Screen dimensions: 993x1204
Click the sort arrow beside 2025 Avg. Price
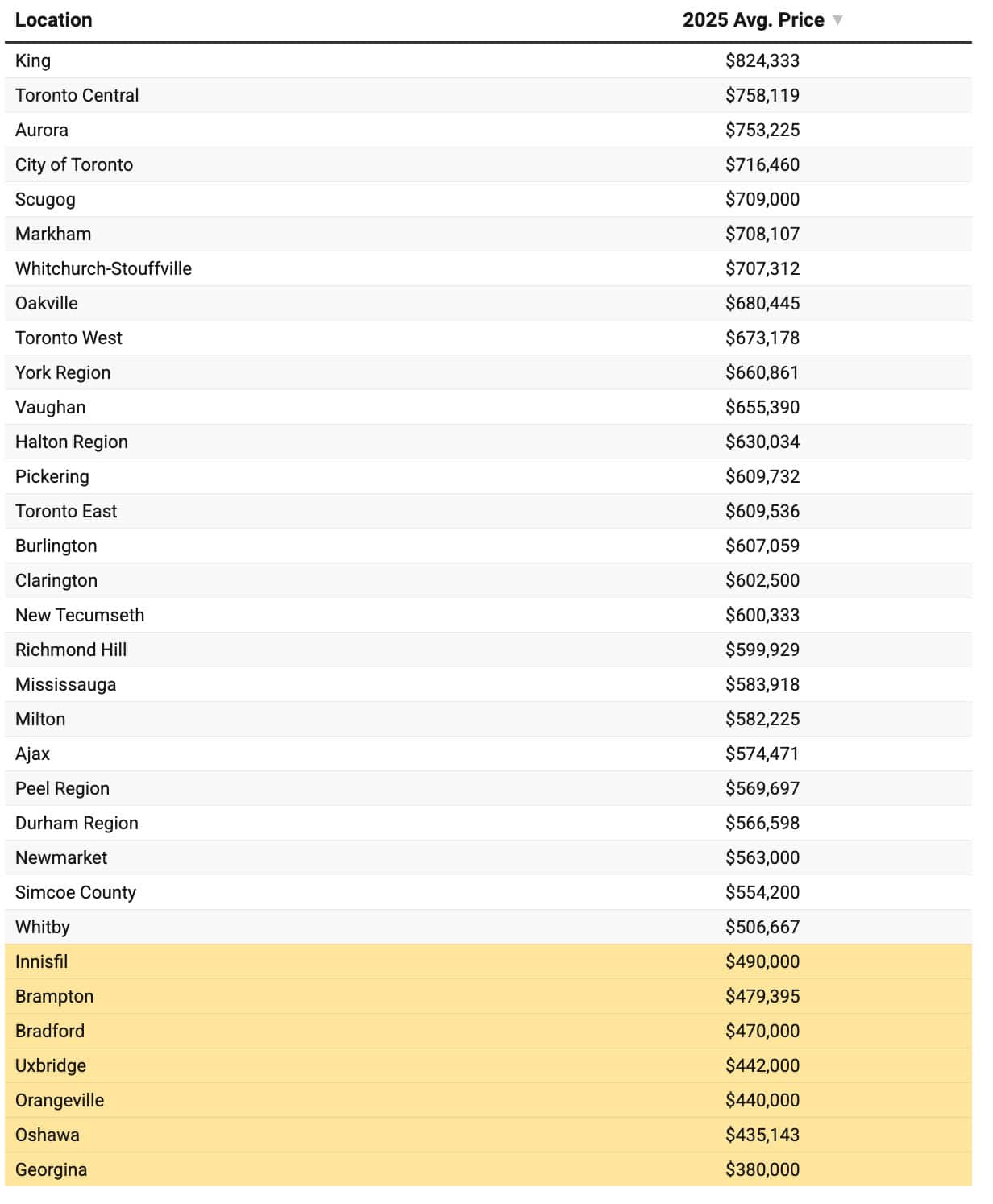pos(837,20)
